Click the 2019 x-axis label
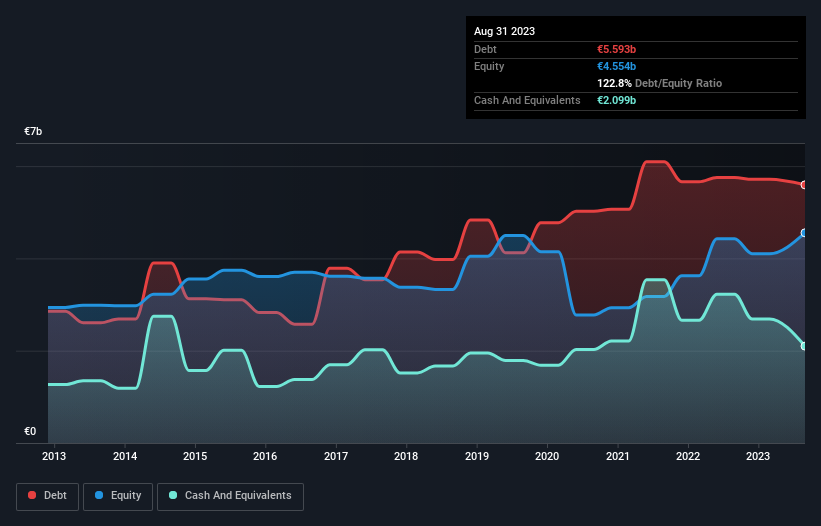 click(x=477, y=456)
